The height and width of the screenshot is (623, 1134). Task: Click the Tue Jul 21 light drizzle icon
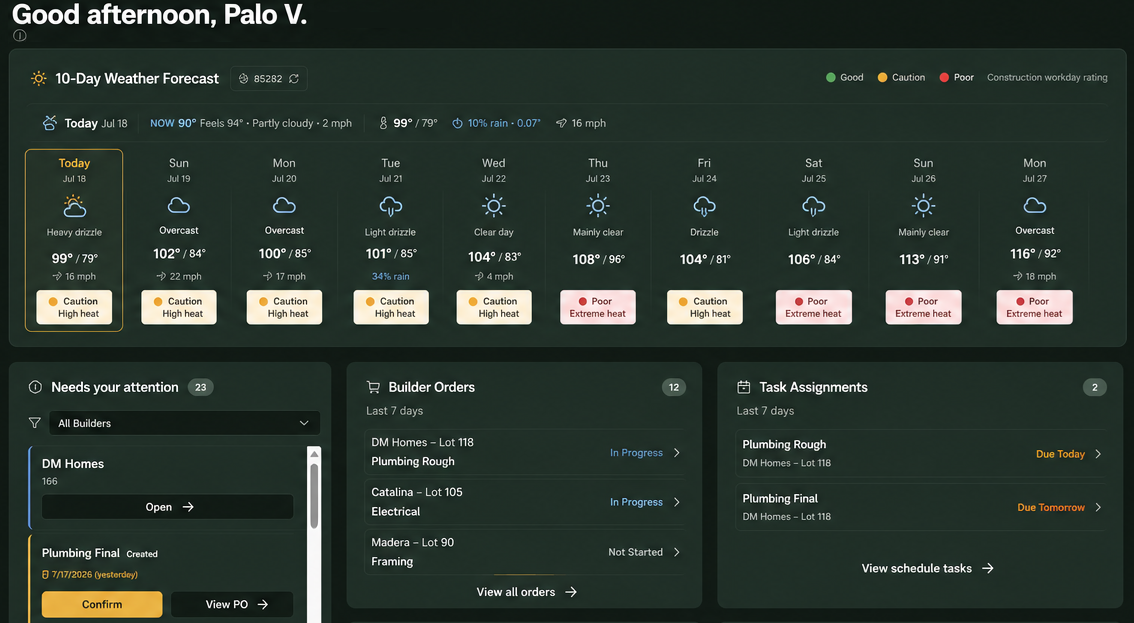(x=391, y=207)
